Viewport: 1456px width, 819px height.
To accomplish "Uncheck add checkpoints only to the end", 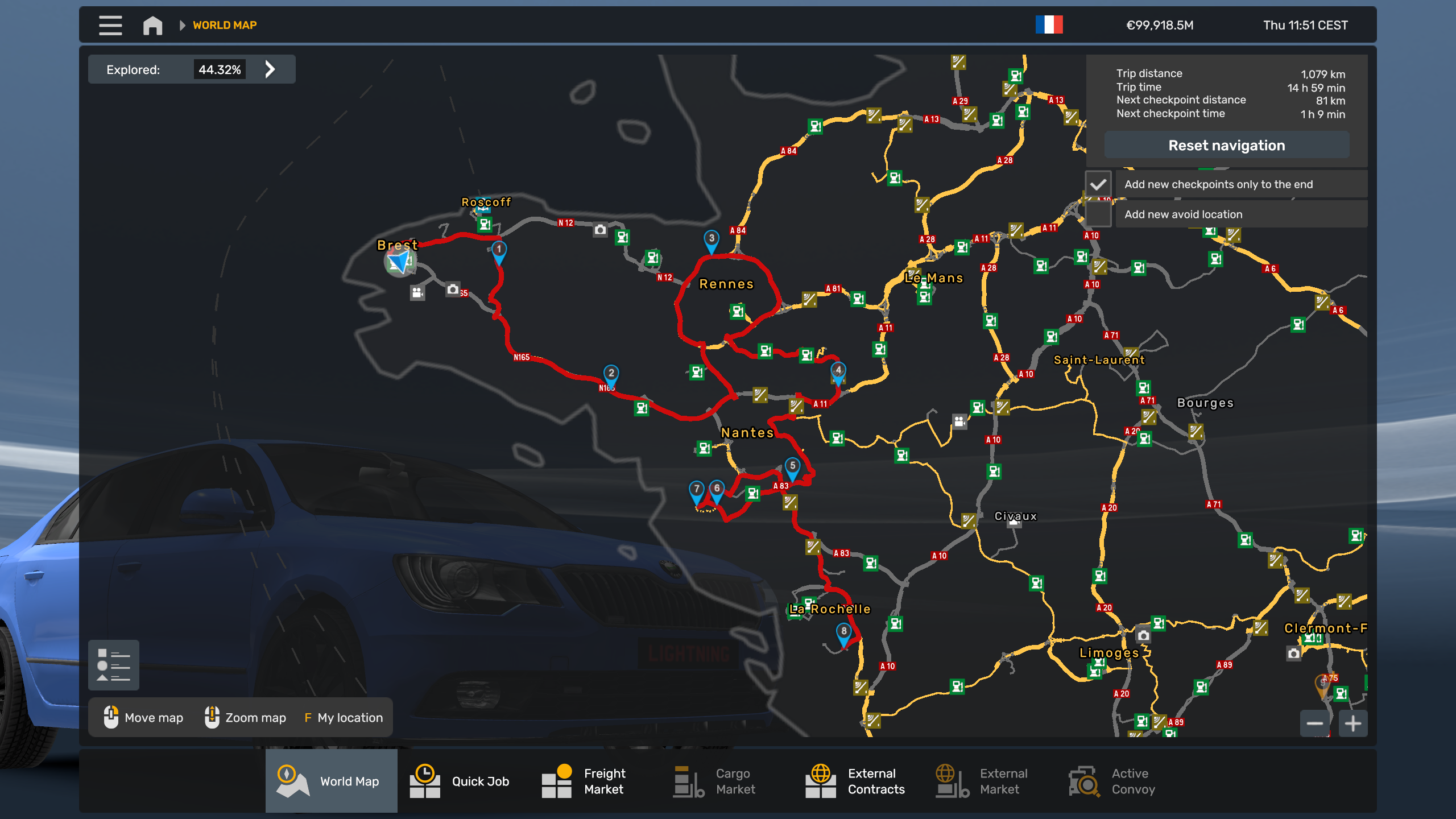I will click(1098, 184).
